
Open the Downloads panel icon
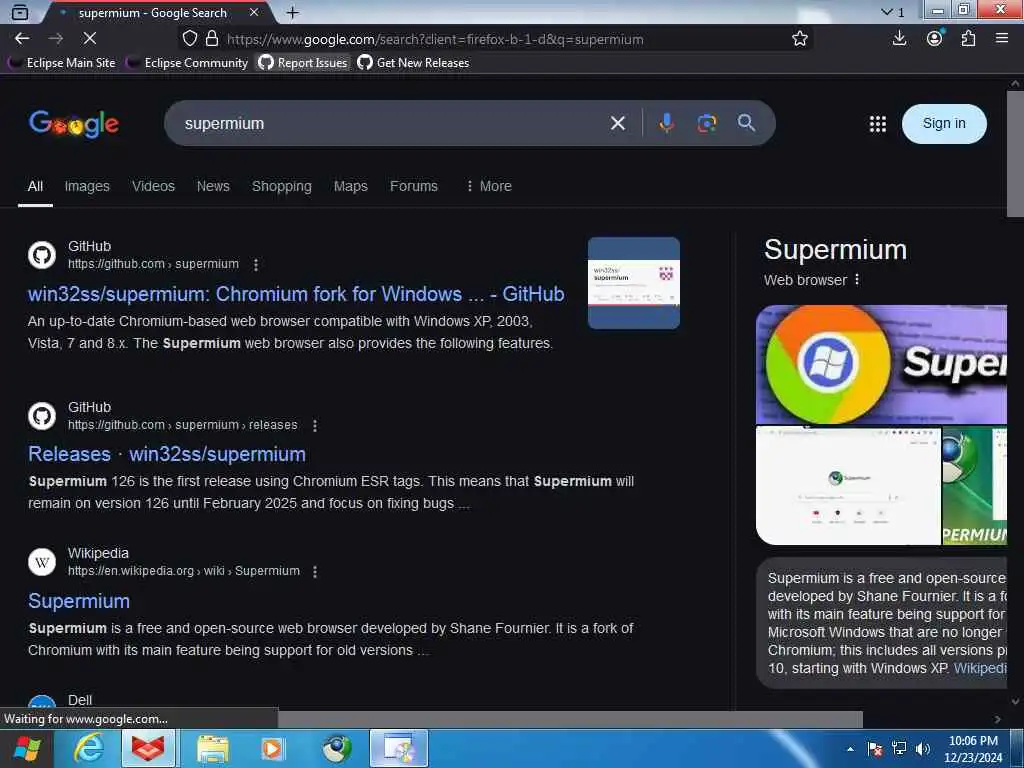899,39
